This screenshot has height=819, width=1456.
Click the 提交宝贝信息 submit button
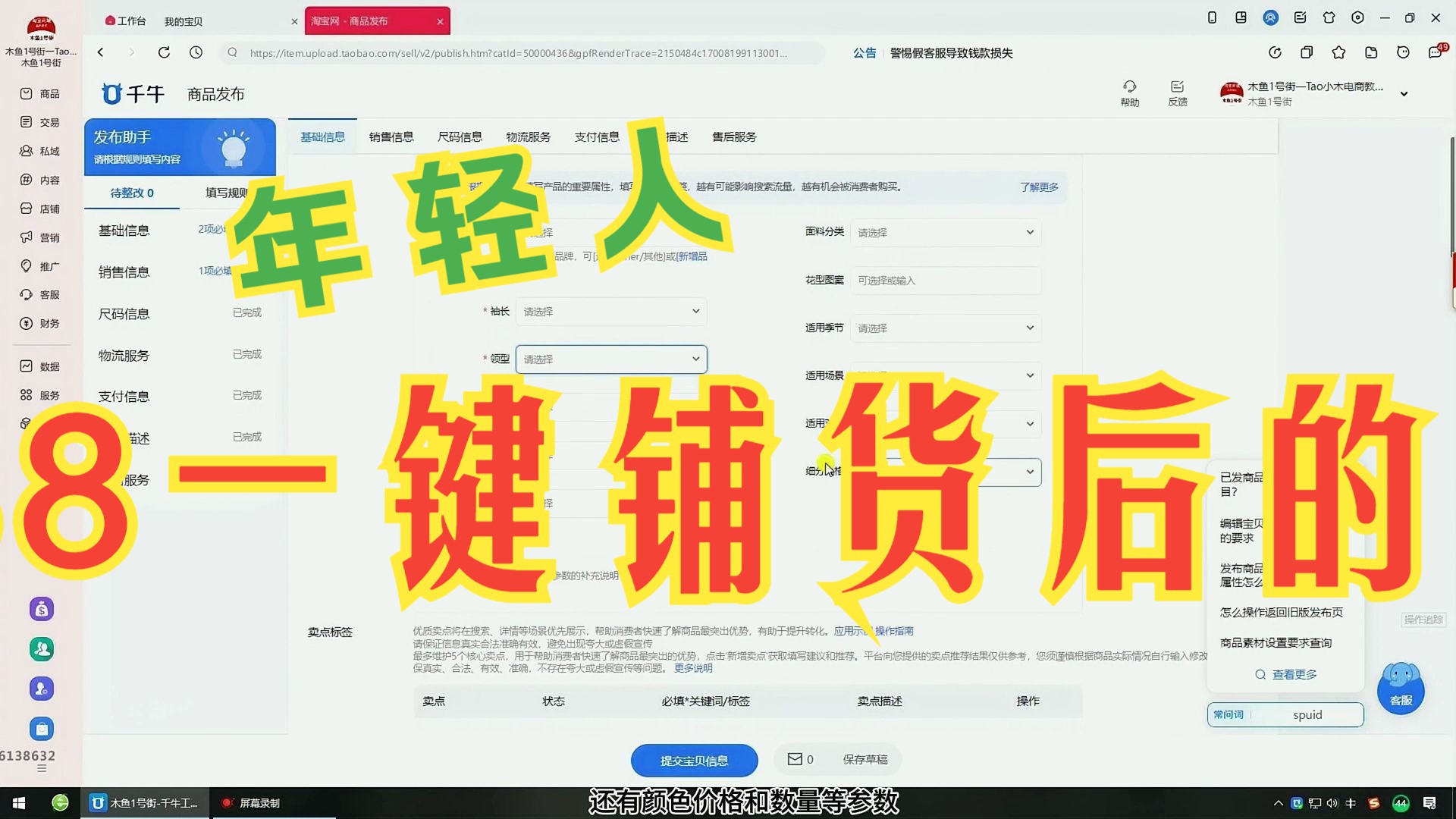(x=694, y=760)
